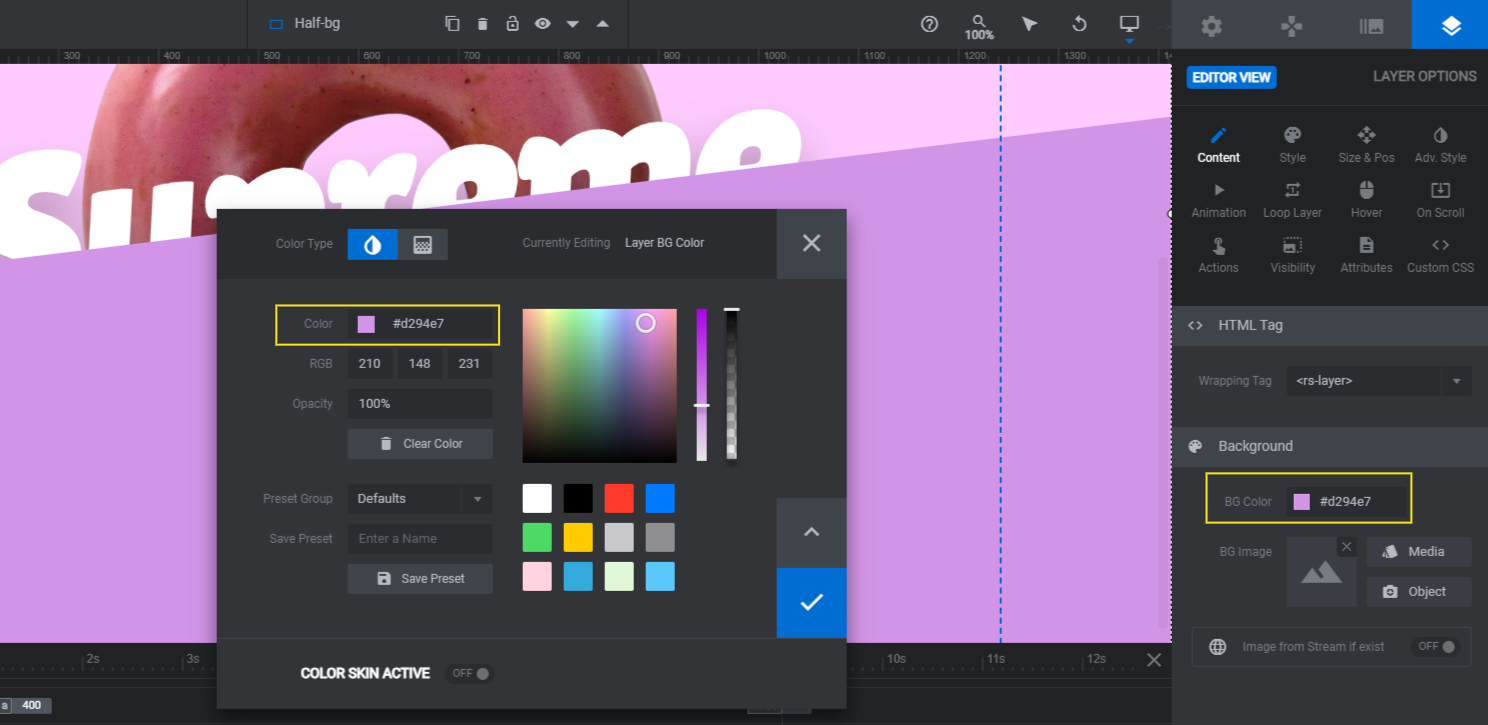Open the Style palette section
This screenshot has height=725, width=1488.
pos(1292,145)
